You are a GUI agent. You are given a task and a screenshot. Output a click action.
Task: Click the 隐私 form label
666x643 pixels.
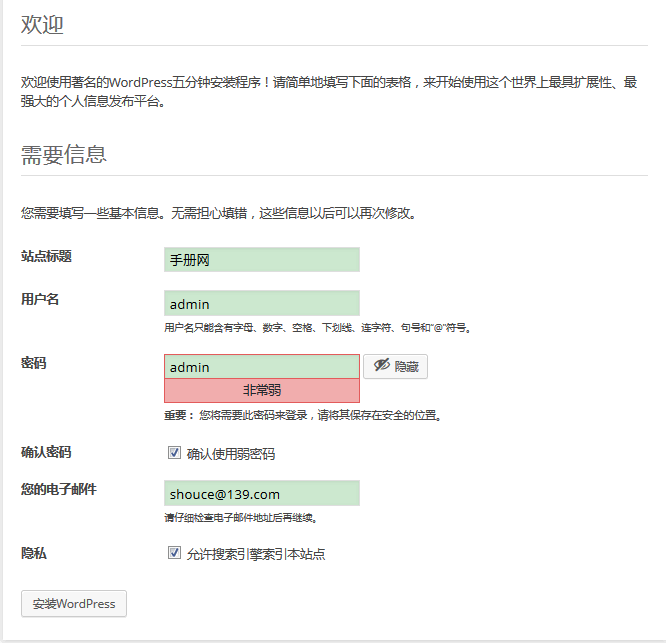point(34,552)
